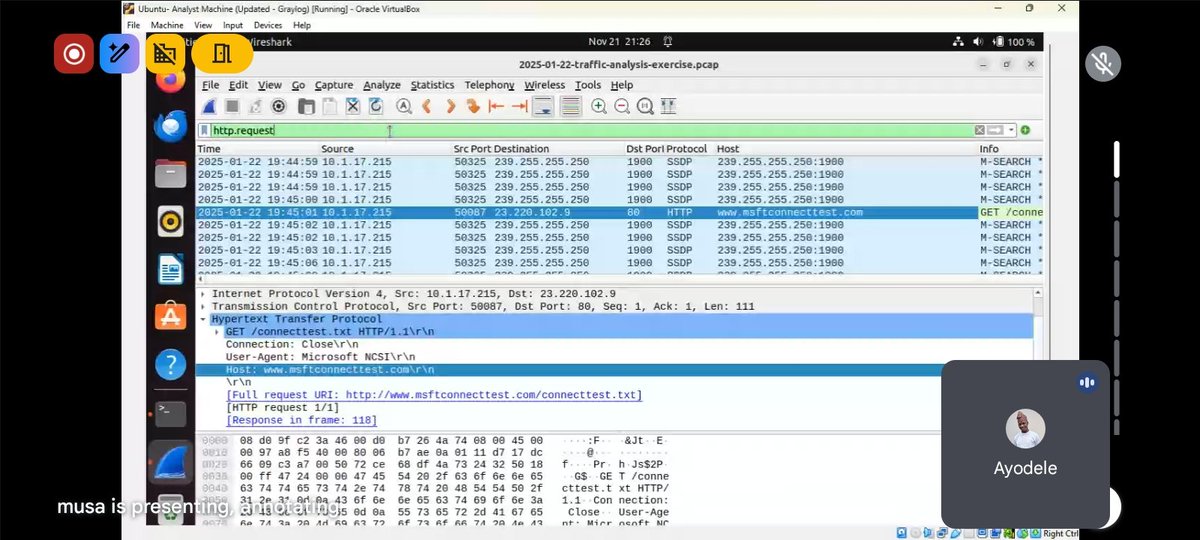Open Rhythmbox from the Ubuntu dock

[170, 221]
